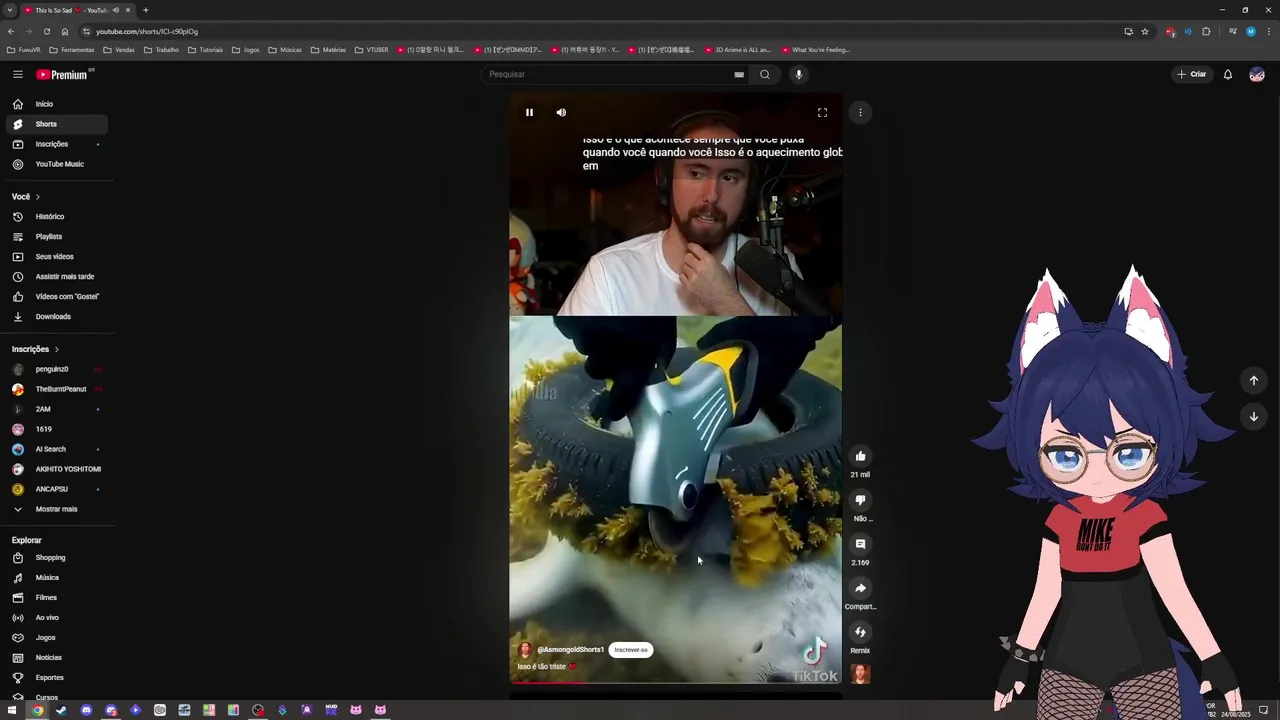Image resolution: width=1280 pixels, height=720 pixels.
Task: Share the Short via Compartilhar
Action: (x=860, y=588)
